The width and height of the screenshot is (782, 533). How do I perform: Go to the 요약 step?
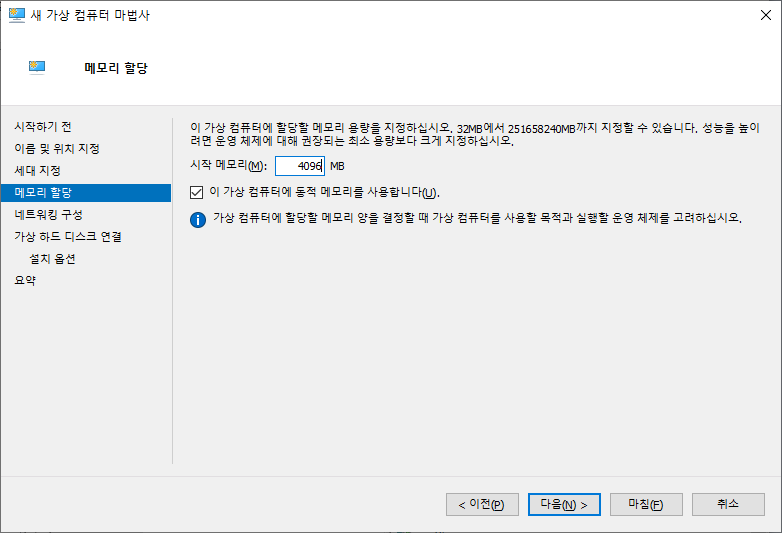click(25, 280)
